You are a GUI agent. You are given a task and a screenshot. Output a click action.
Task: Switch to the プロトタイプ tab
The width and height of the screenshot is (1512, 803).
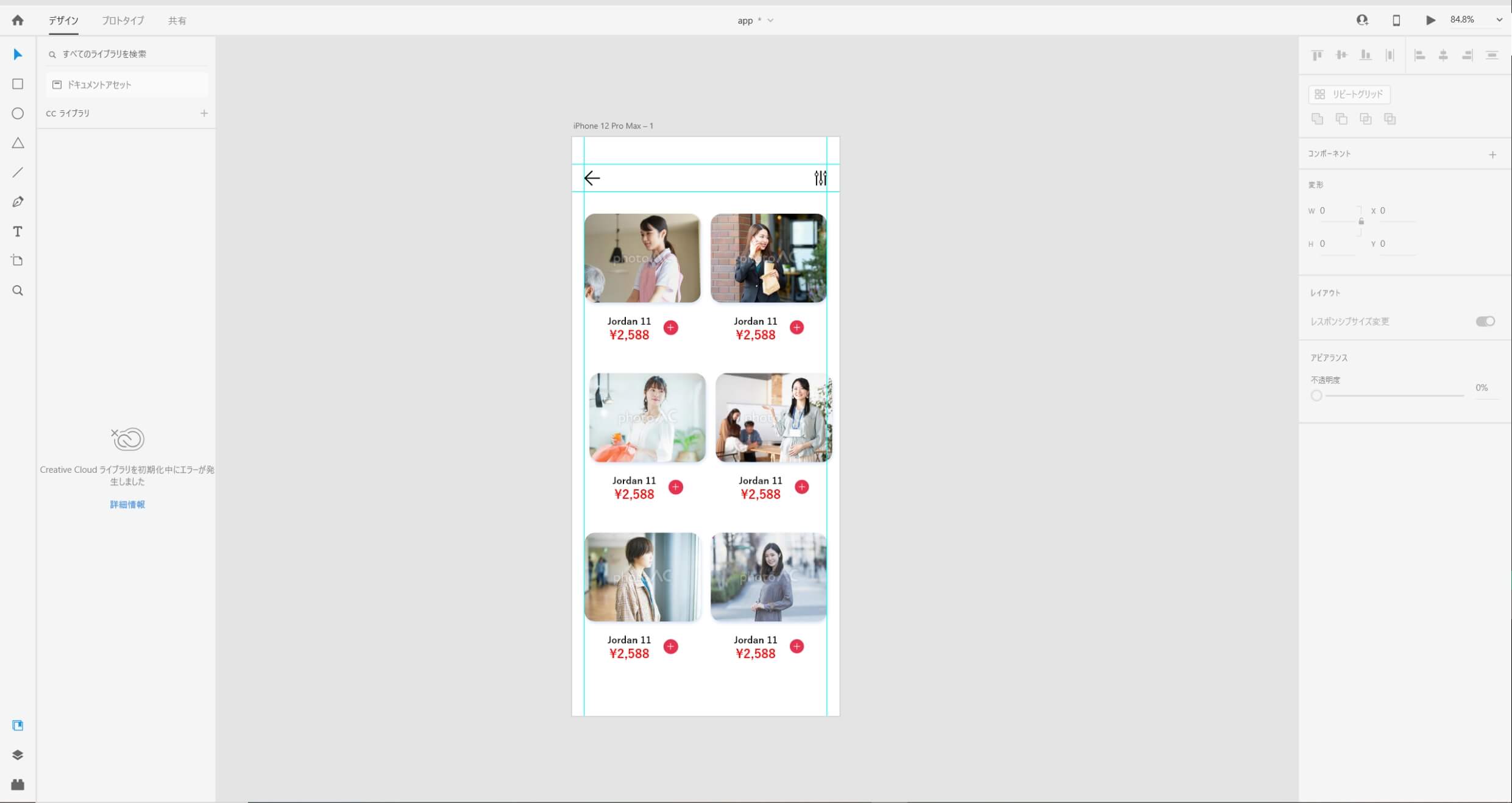(x=123, y=21)
